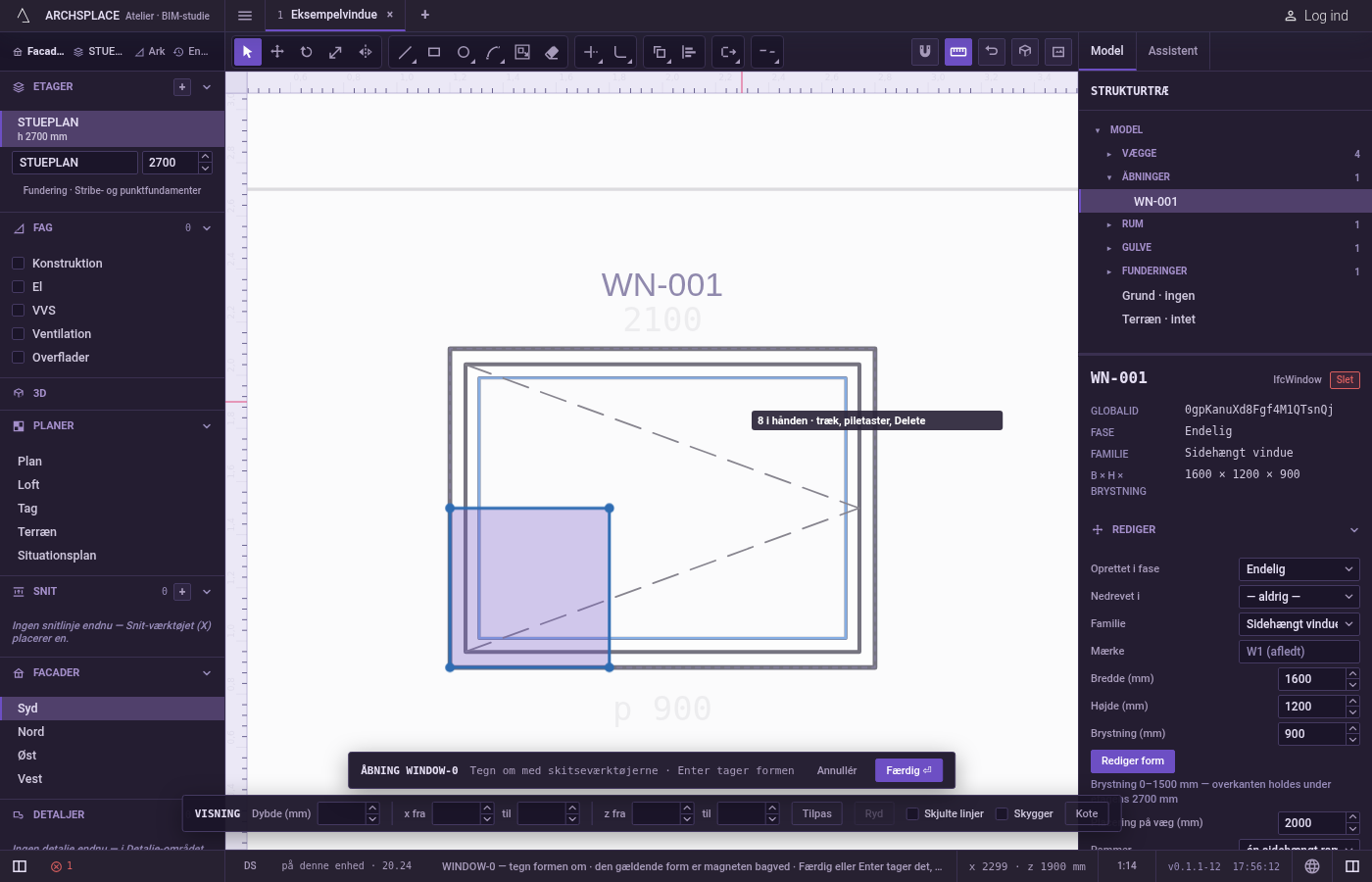Open the Familie dropdown
The width and height of the screenshot is (1372, 882).
click(x=1299, y=624)
